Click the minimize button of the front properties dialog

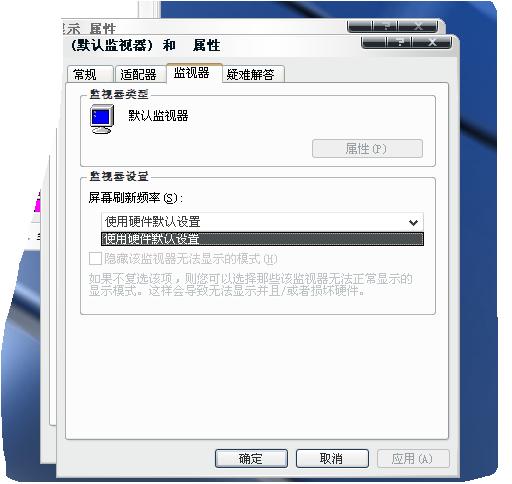[374, 42]
